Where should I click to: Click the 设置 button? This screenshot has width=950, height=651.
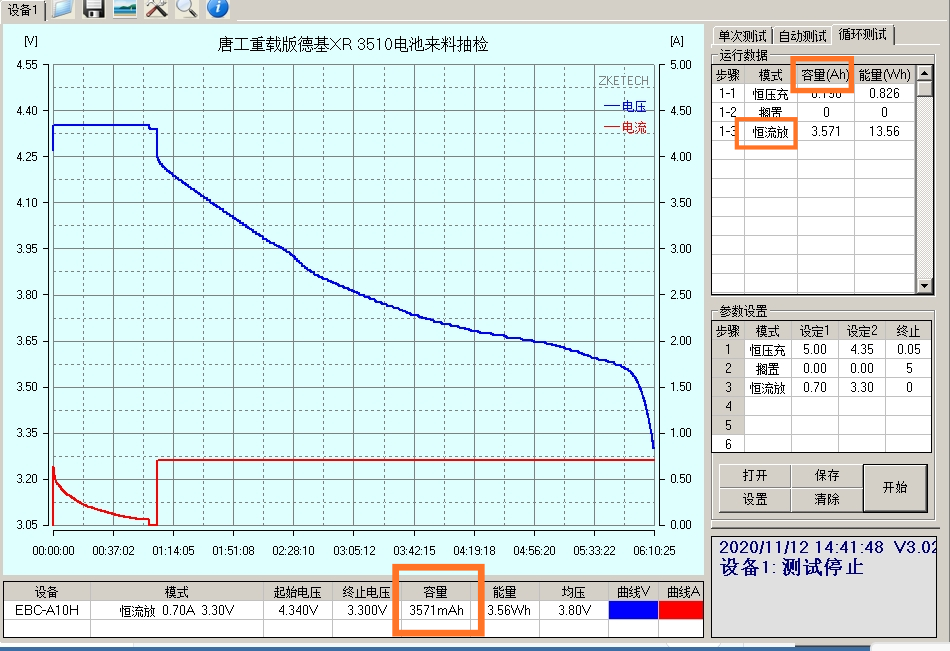pyautogui.click(x=755, y=499)
